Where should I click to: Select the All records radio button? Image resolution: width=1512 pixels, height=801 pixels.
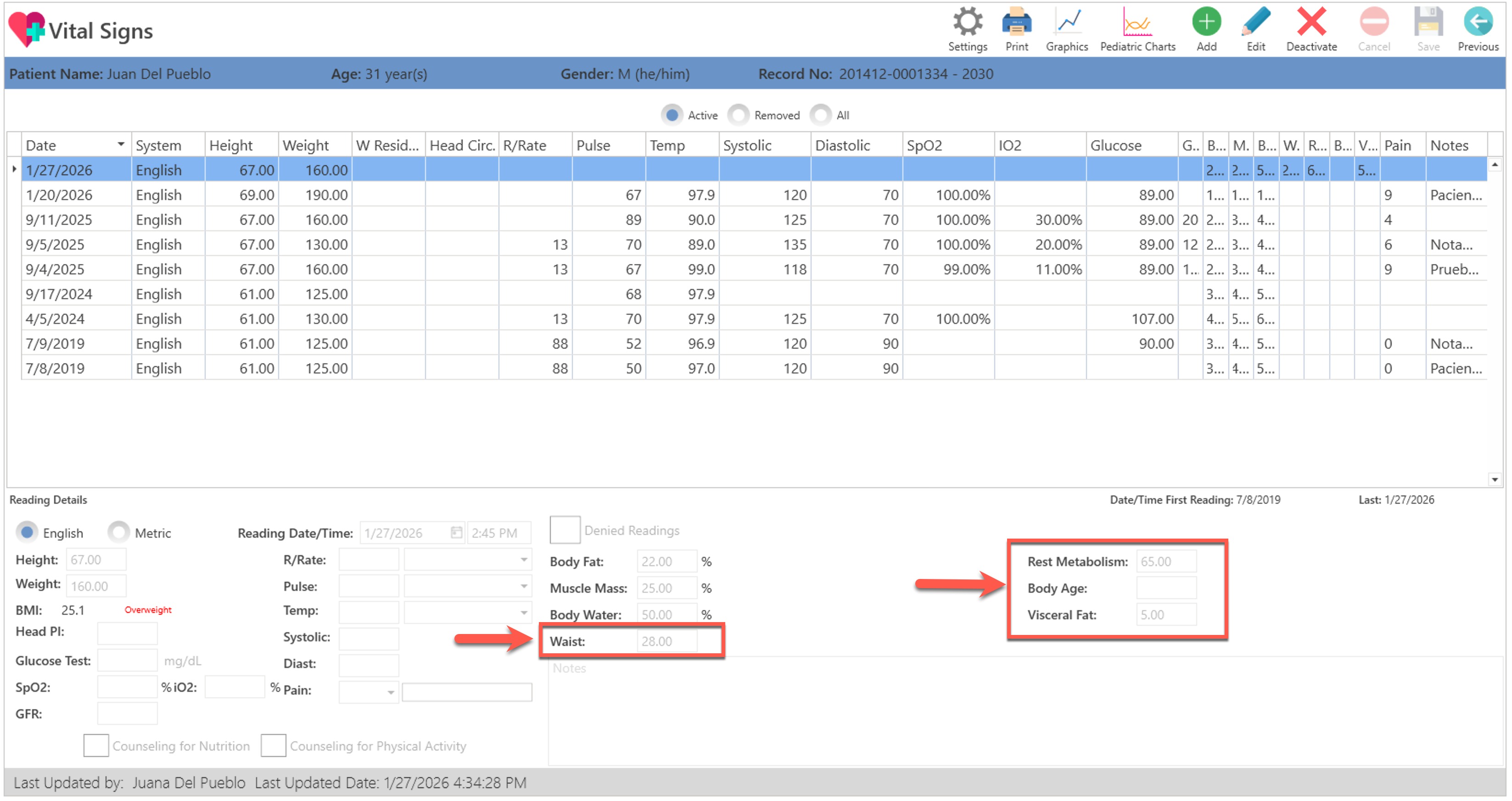[821, 115]
